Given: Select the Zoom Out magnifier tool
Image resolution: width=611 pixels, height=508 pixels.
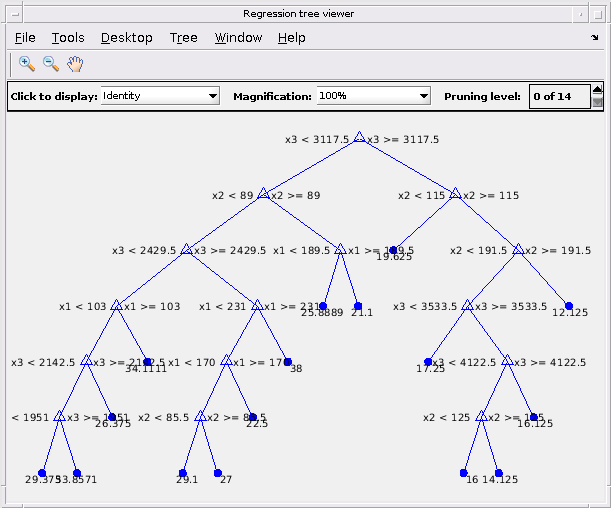Looking at the screenshot, I should click(51, 64).
